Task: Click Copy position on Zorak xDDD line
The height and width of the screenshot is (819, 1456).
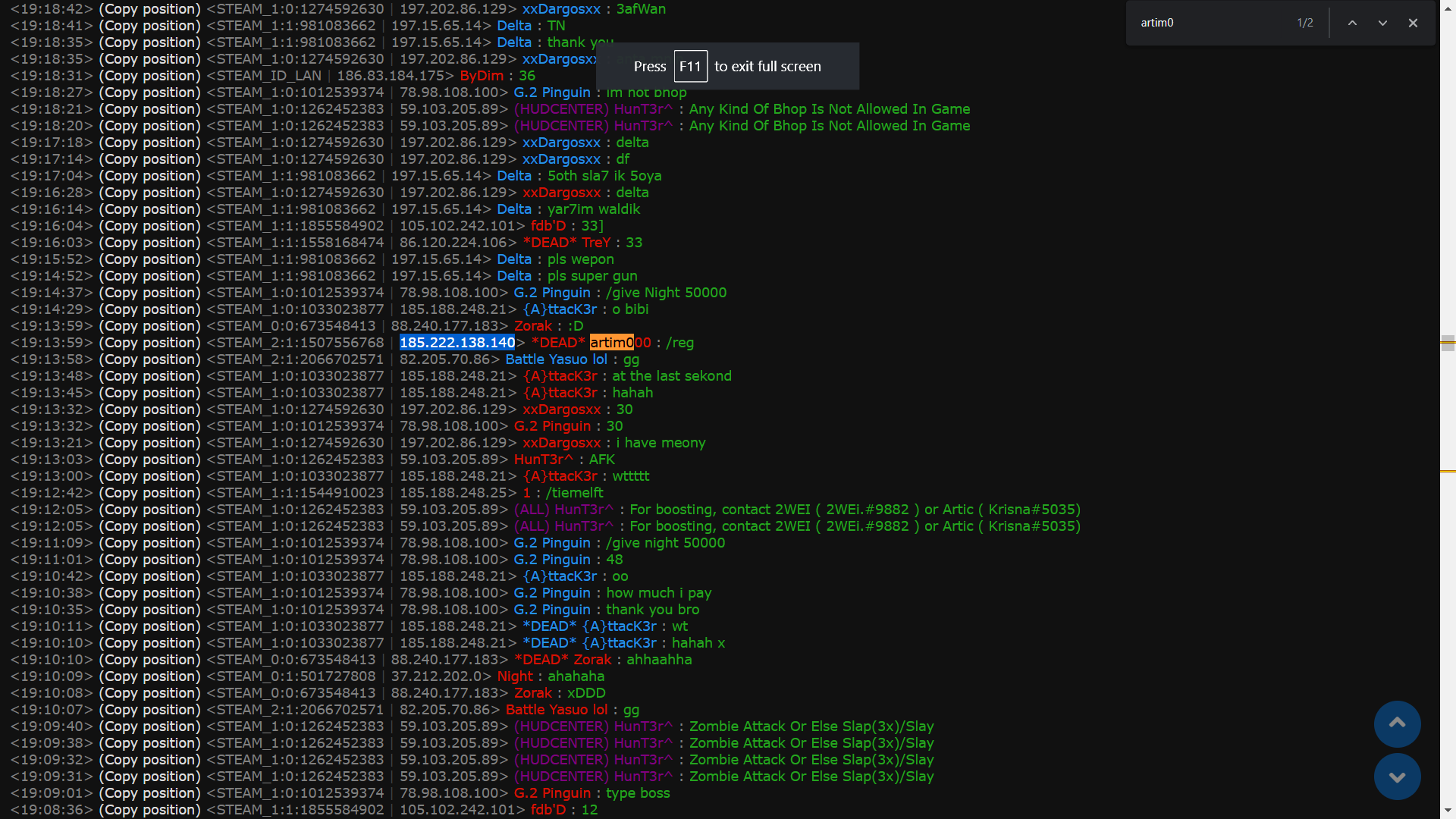Action: point(149,693)
